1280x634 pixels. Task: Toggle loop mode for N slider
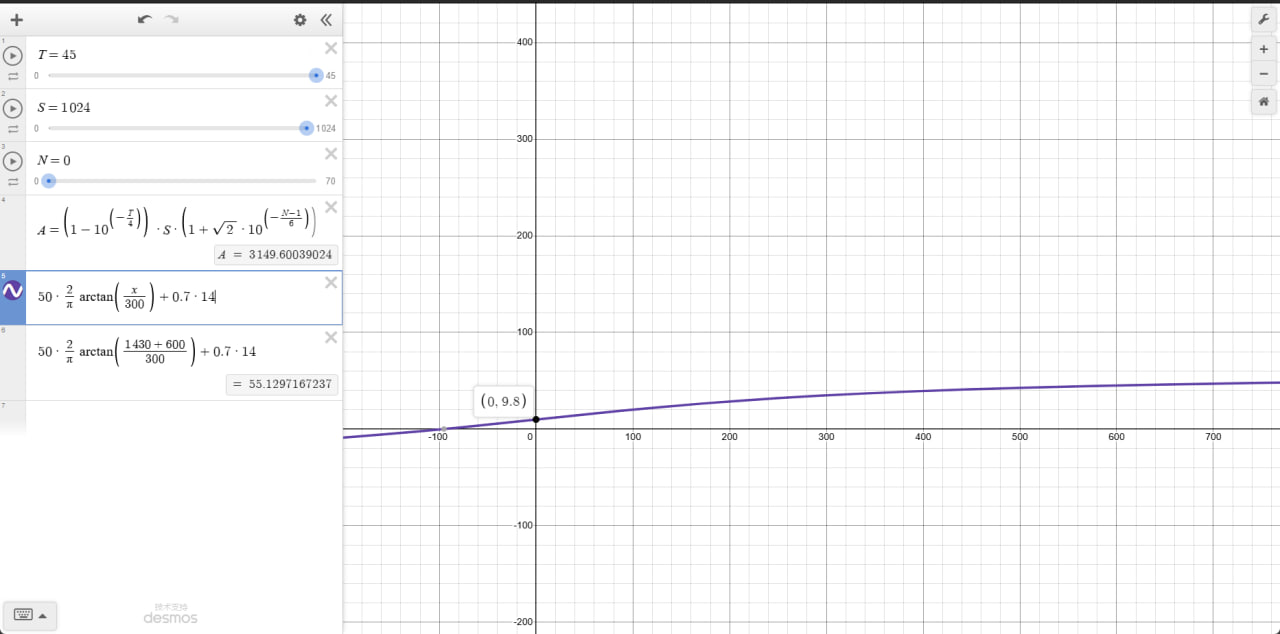tap(13, 182)
